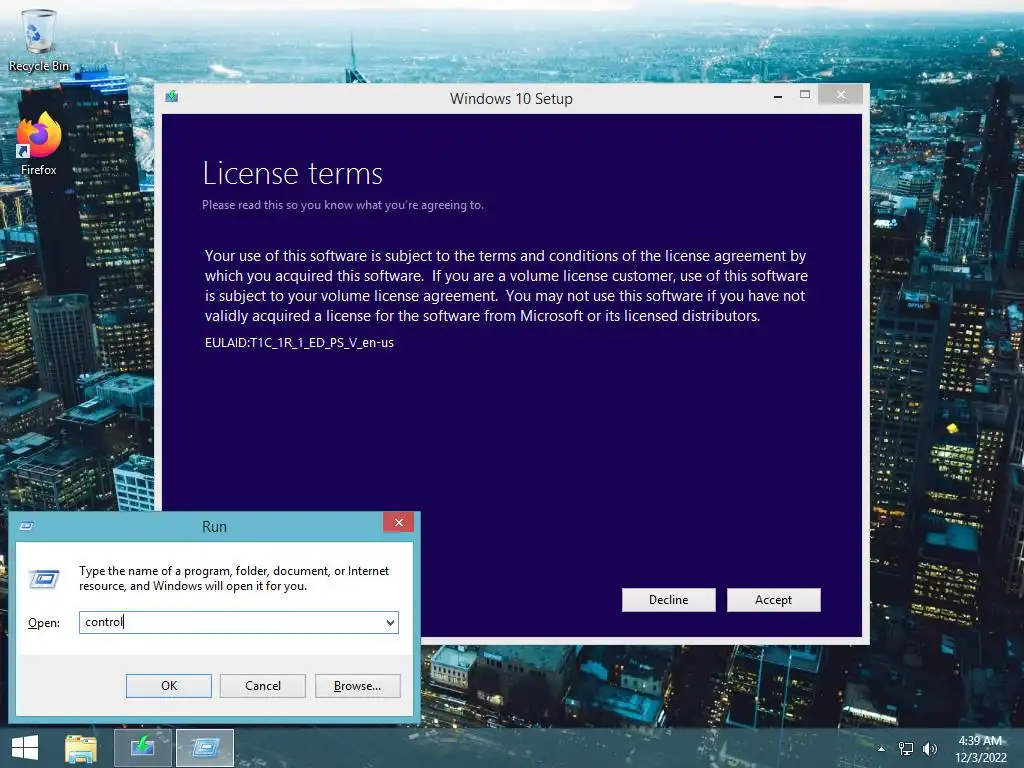The image size is (1024, 768).
Task: Open the Windows Start button
Action: (25, 748)
